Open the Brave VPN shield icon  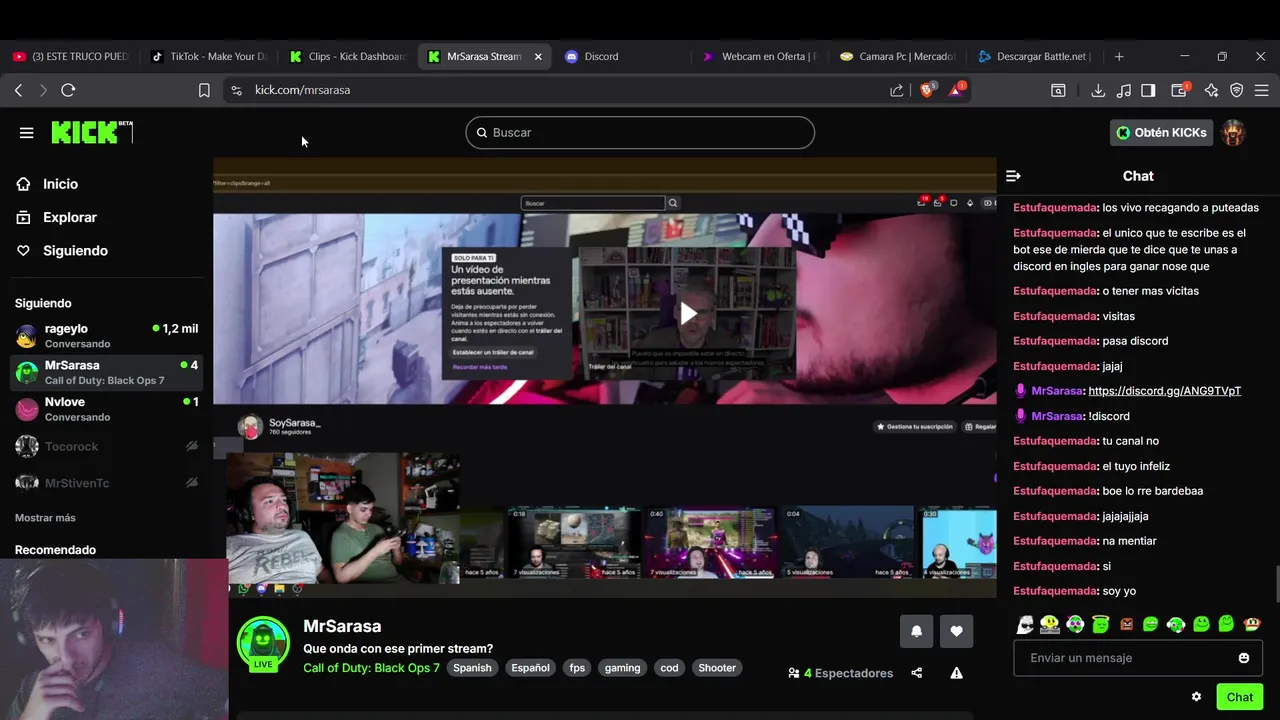1236,90
